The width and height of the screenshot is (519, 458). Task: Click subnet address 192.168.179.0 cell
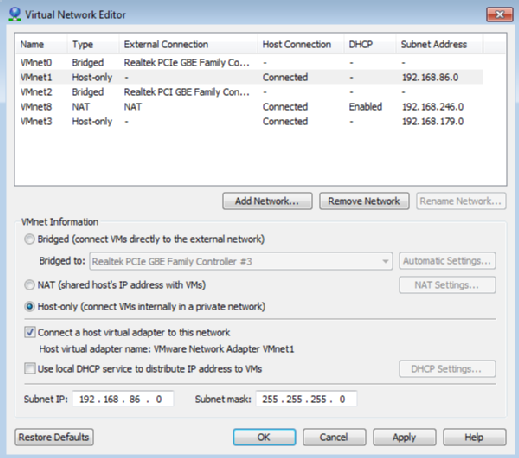[x=433, y=121]
